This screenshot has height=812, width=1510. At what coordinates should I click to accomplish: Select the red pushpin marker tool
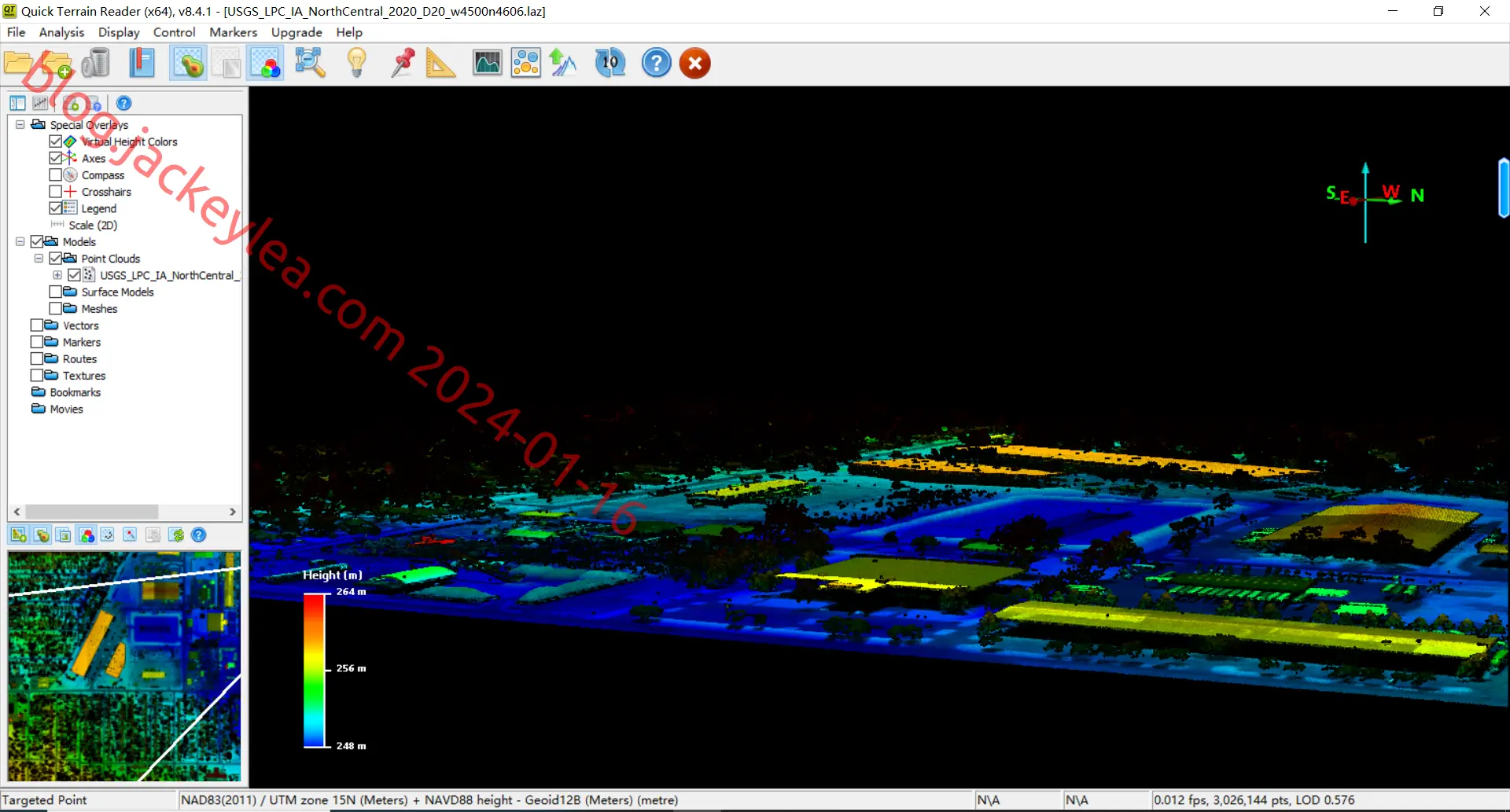pos(403,63)
